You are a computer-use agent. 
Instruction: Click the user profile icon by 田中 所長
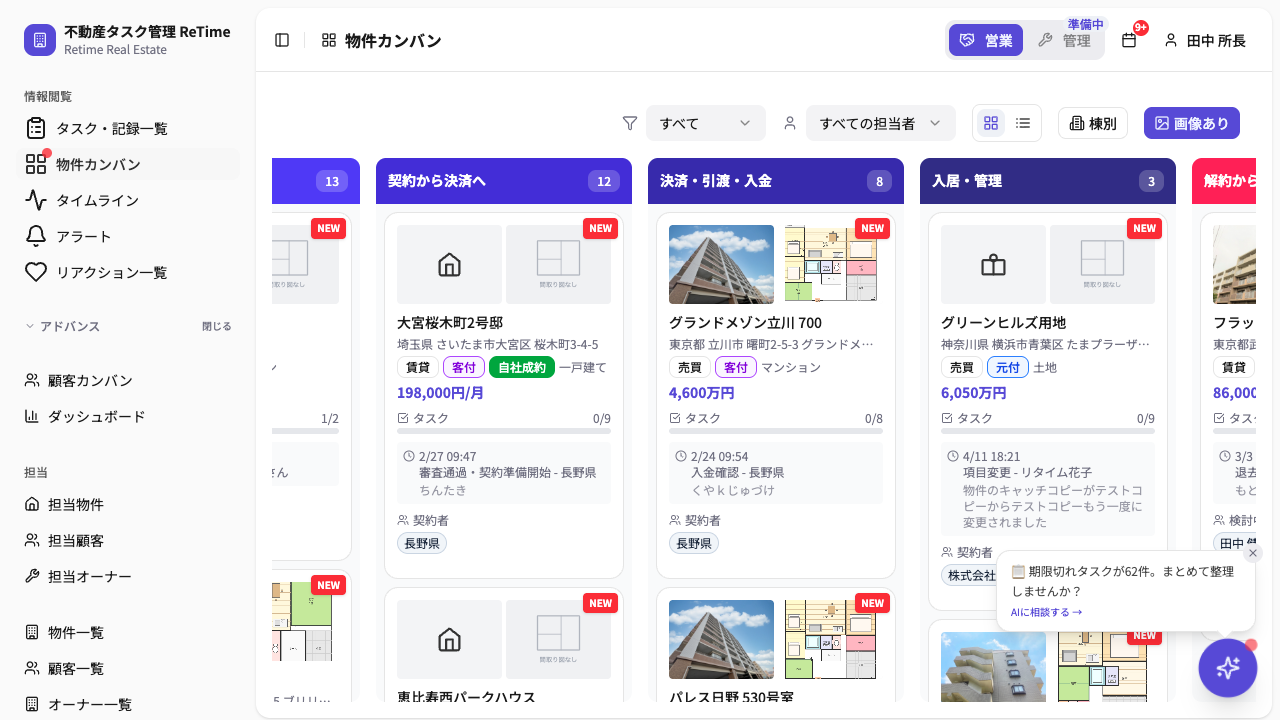pos(1171,40)
